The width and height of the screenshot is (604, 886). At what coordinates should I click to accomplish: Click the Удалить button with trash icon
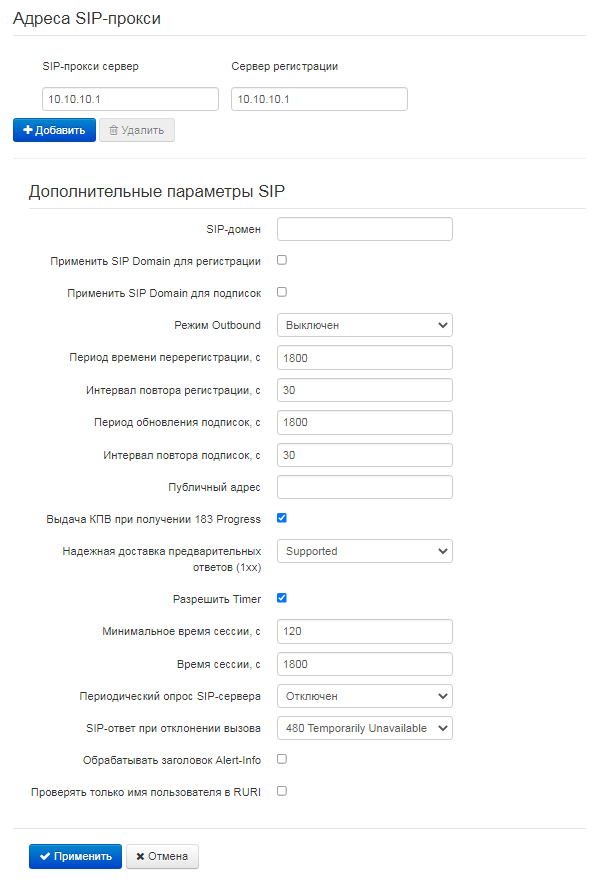point(136,130)
